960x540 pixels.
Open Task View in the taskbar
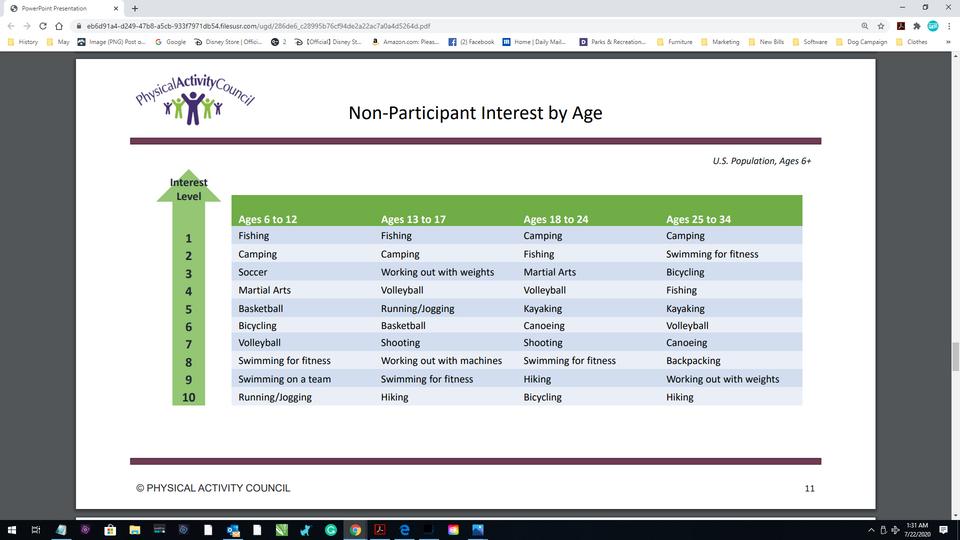click(x=36, y=530)
